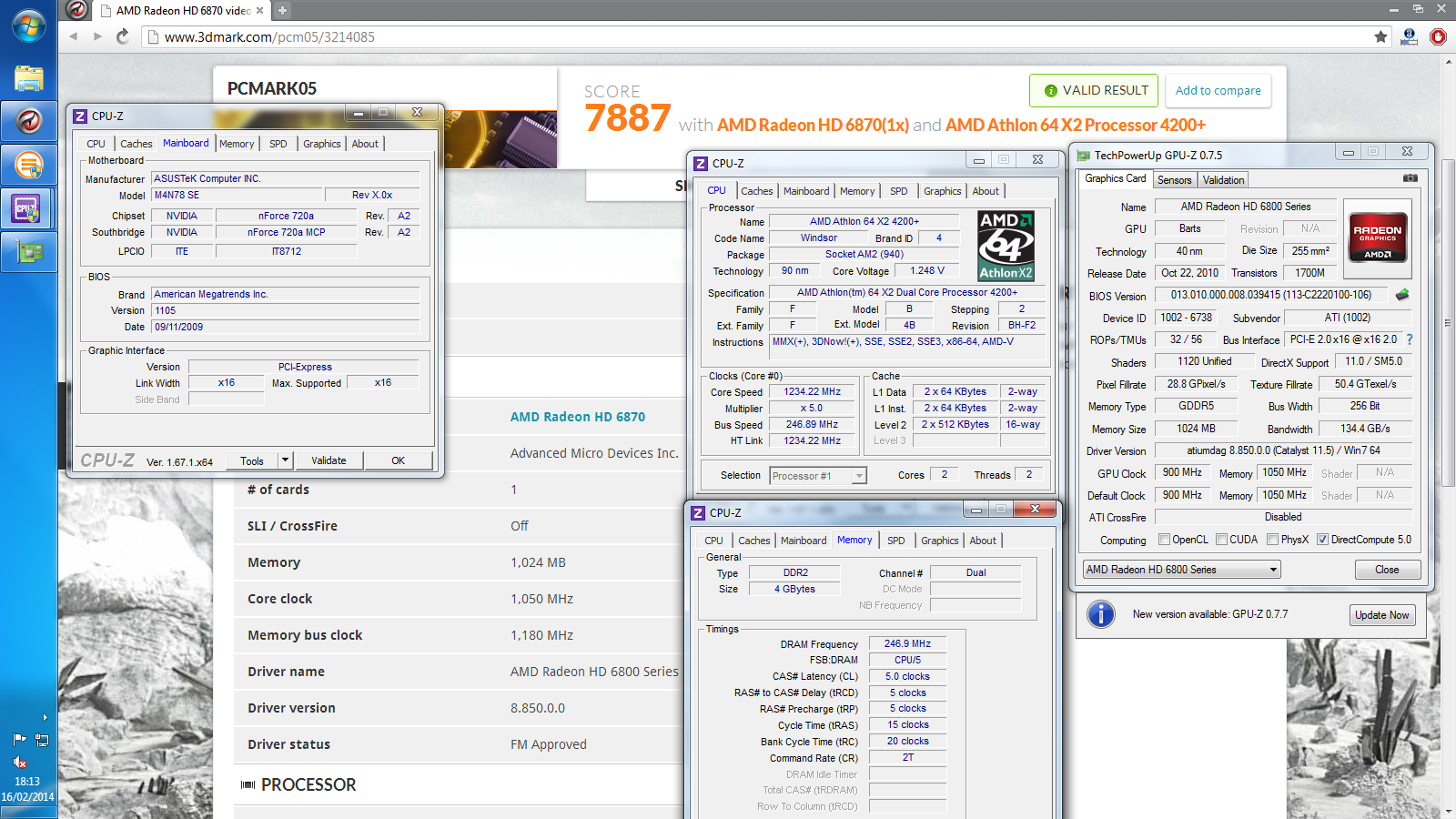Click the BIOS Version field in GPU-Z
This screenshot has width=1456, height=819.
tap(1270, 295)
